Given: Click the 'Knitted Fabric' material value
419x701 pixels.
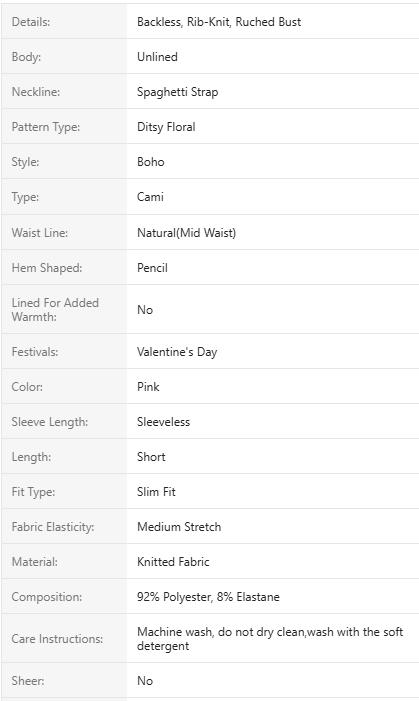Looking at the screenshot, I should (173, 562).
